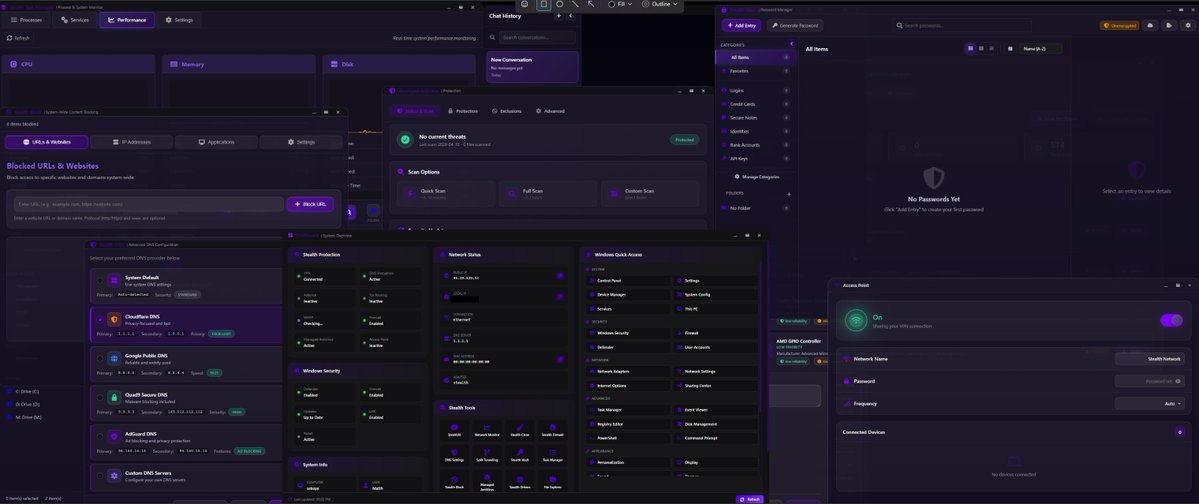This screenshot has height=504, width=1199.
Task: Click export icon beside cloud in Password Manager
Action: point(1169,25)
